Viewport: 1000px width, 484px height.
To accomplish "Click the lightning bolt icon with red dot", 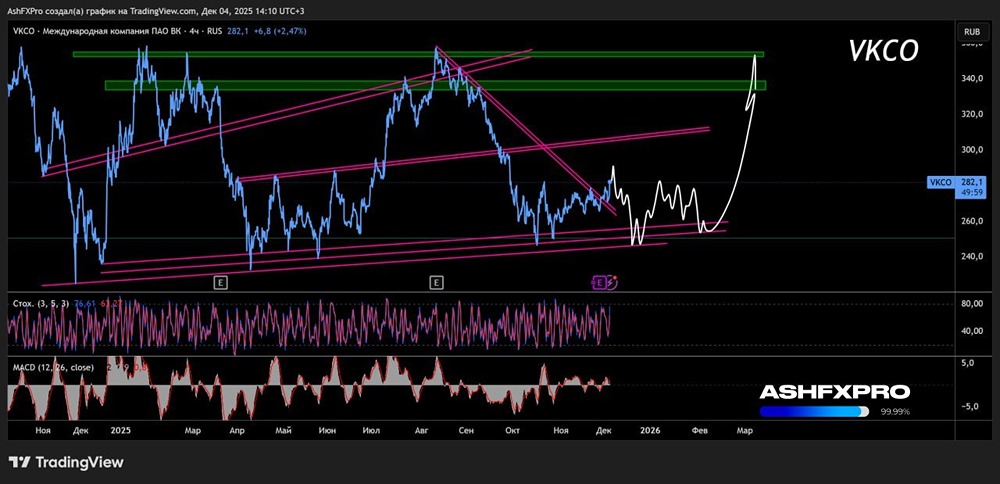I will pyautogui.click(x=612, y=282).
